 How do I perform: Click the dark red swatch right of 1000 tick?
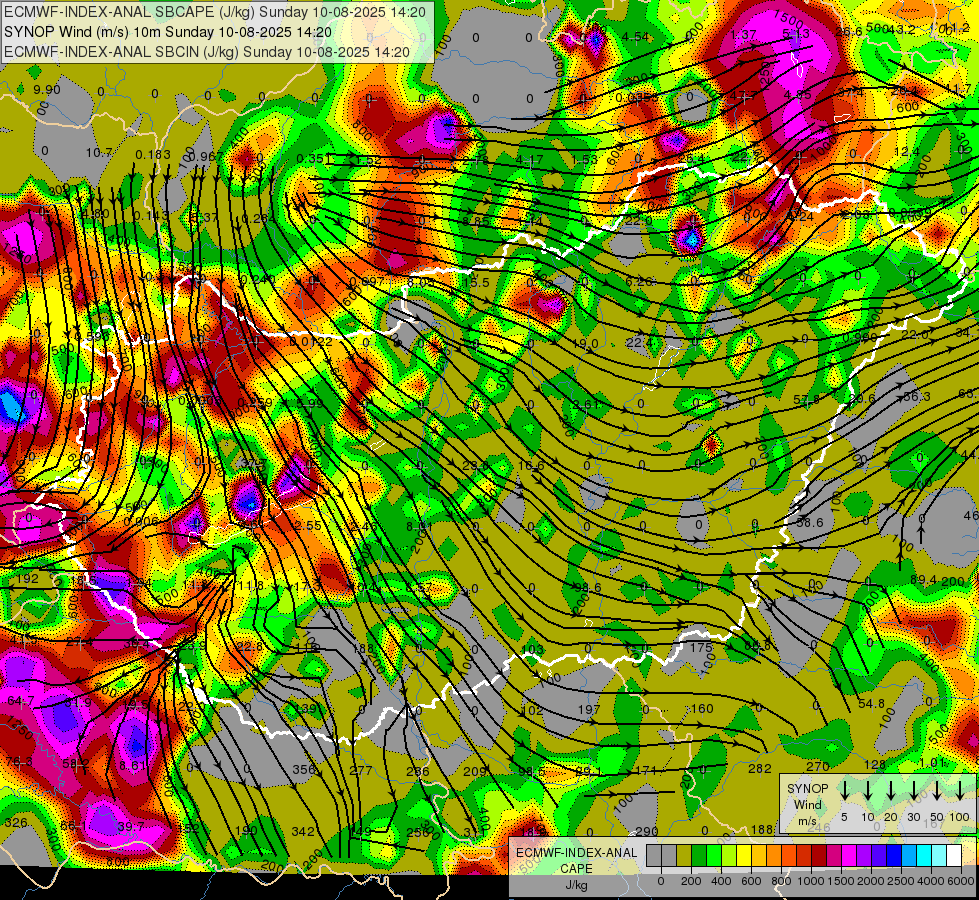(819, 856)
